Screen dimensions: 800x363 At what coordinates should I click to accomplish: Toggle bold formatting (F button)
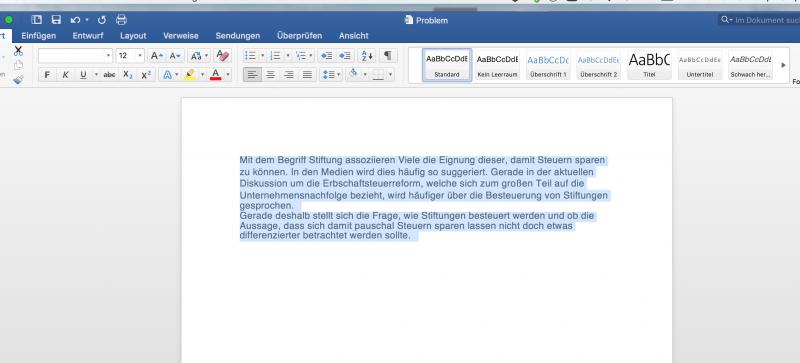click(47, 75)
